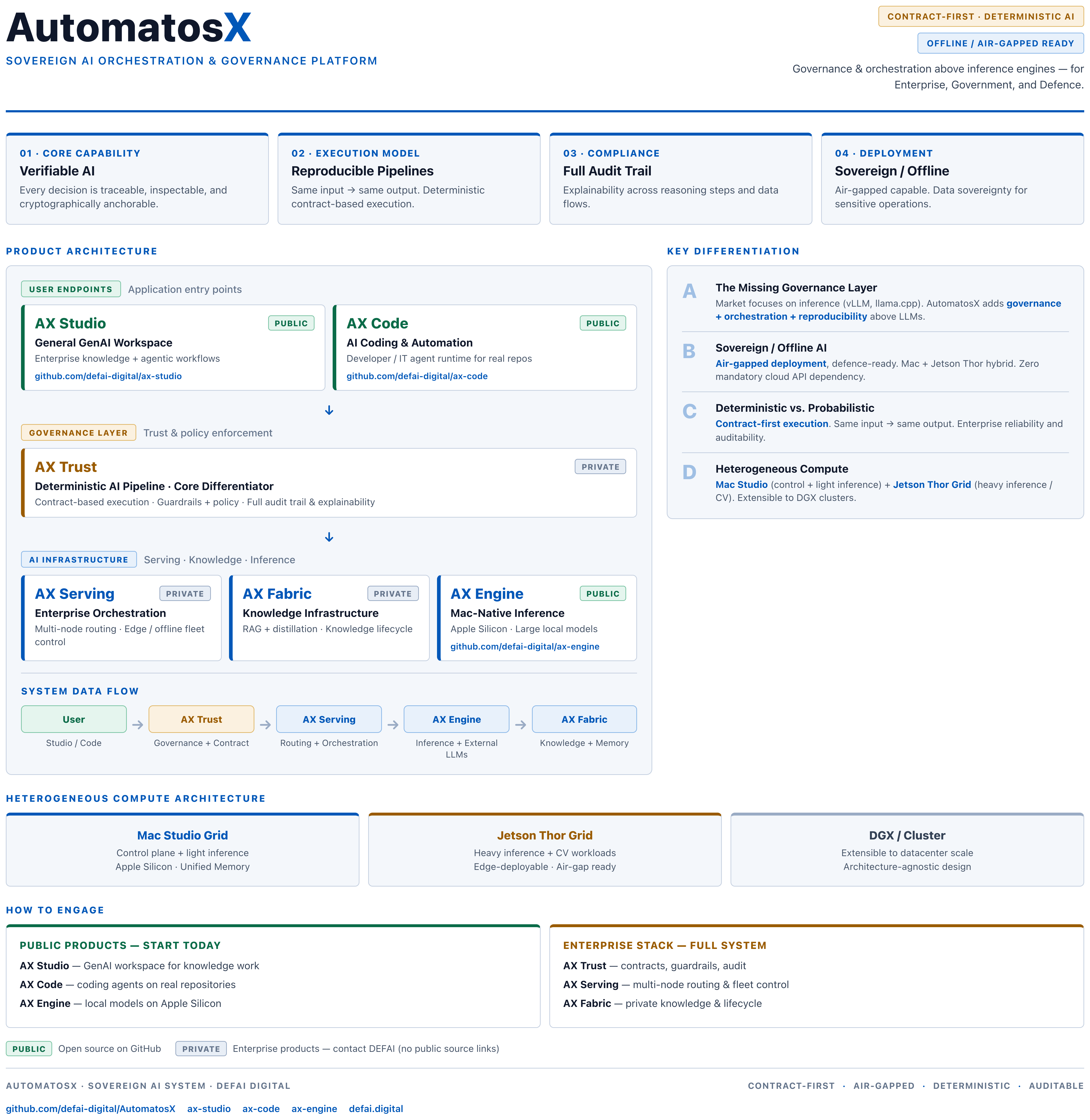Click the down arrow below User Endpoints cards
Viewport: 1090px width, 1120px height.
[x=329, y=411]
